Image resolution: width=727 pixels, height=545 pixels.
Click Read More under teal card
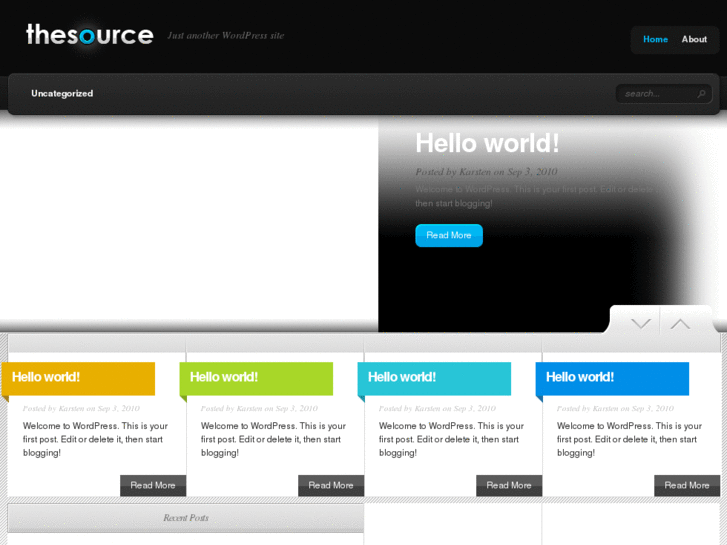[x=509, y=485]
